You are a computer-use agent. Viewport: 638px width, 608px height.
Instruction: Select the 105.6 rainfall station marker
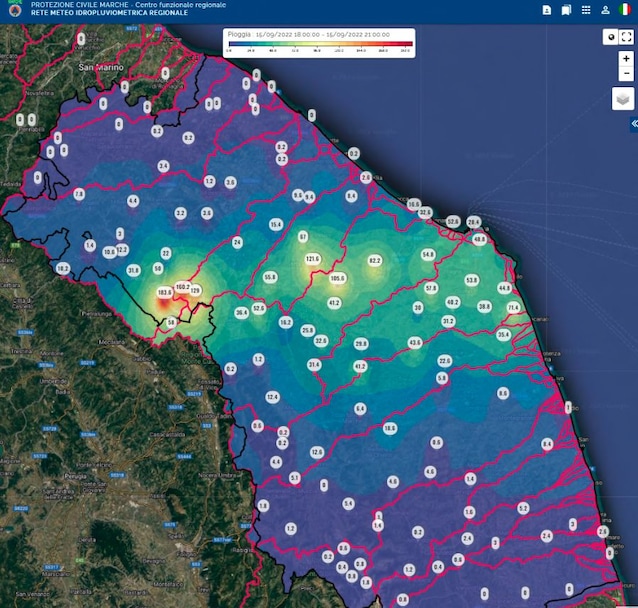[x=337, y=278]
